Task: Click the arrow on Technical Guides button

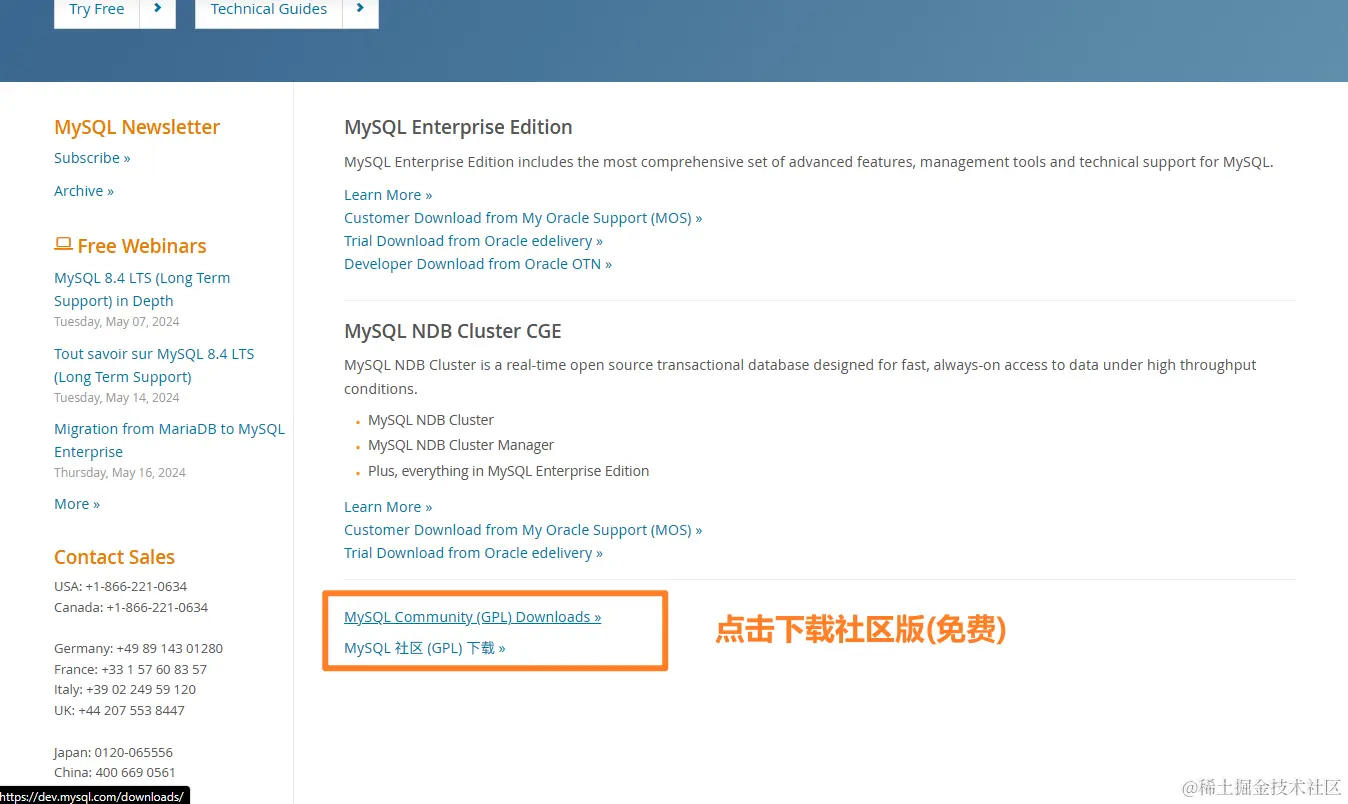Action: pos(360,10)
